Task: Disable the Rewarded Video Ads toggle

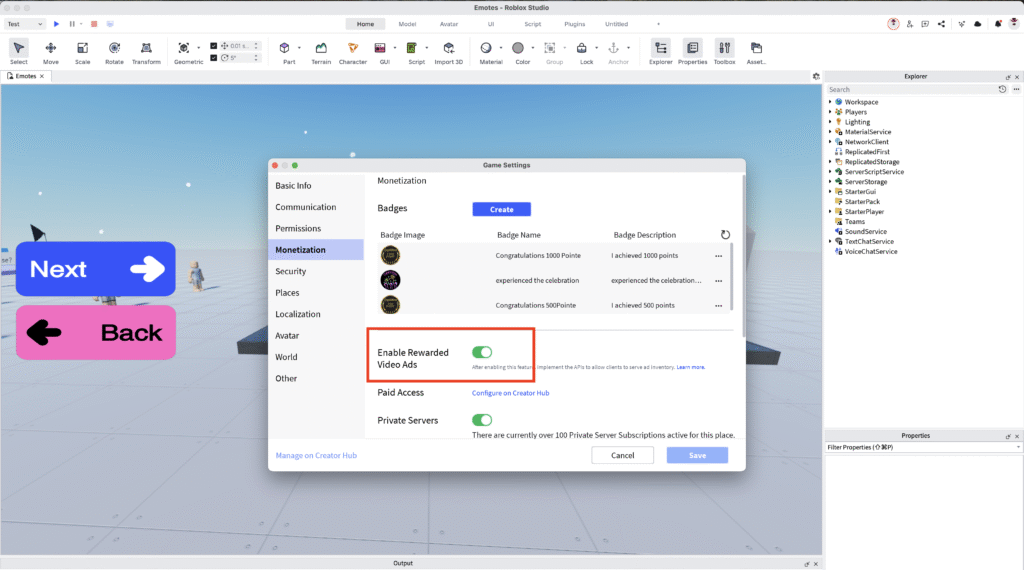Action: coord(482,352)
